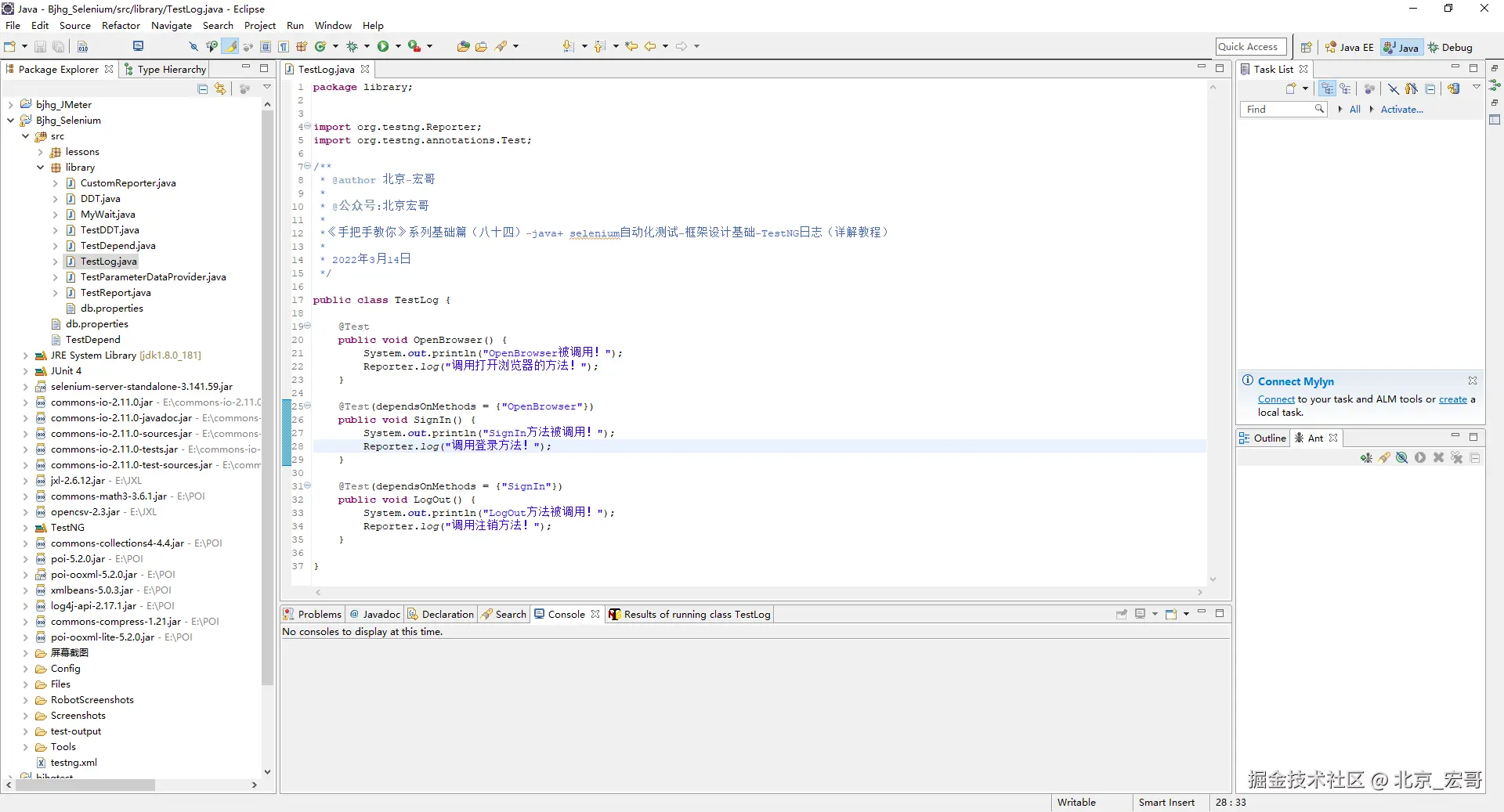
Task: Click the create link in Mylyn notice
Action: point(1452,399)
